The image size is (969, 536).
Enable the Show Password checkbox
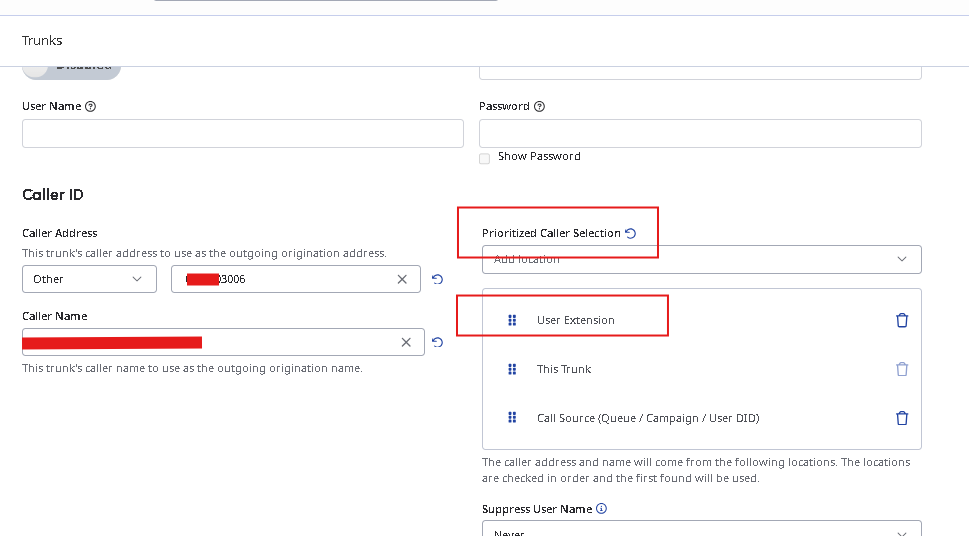(x=485, y=158)
